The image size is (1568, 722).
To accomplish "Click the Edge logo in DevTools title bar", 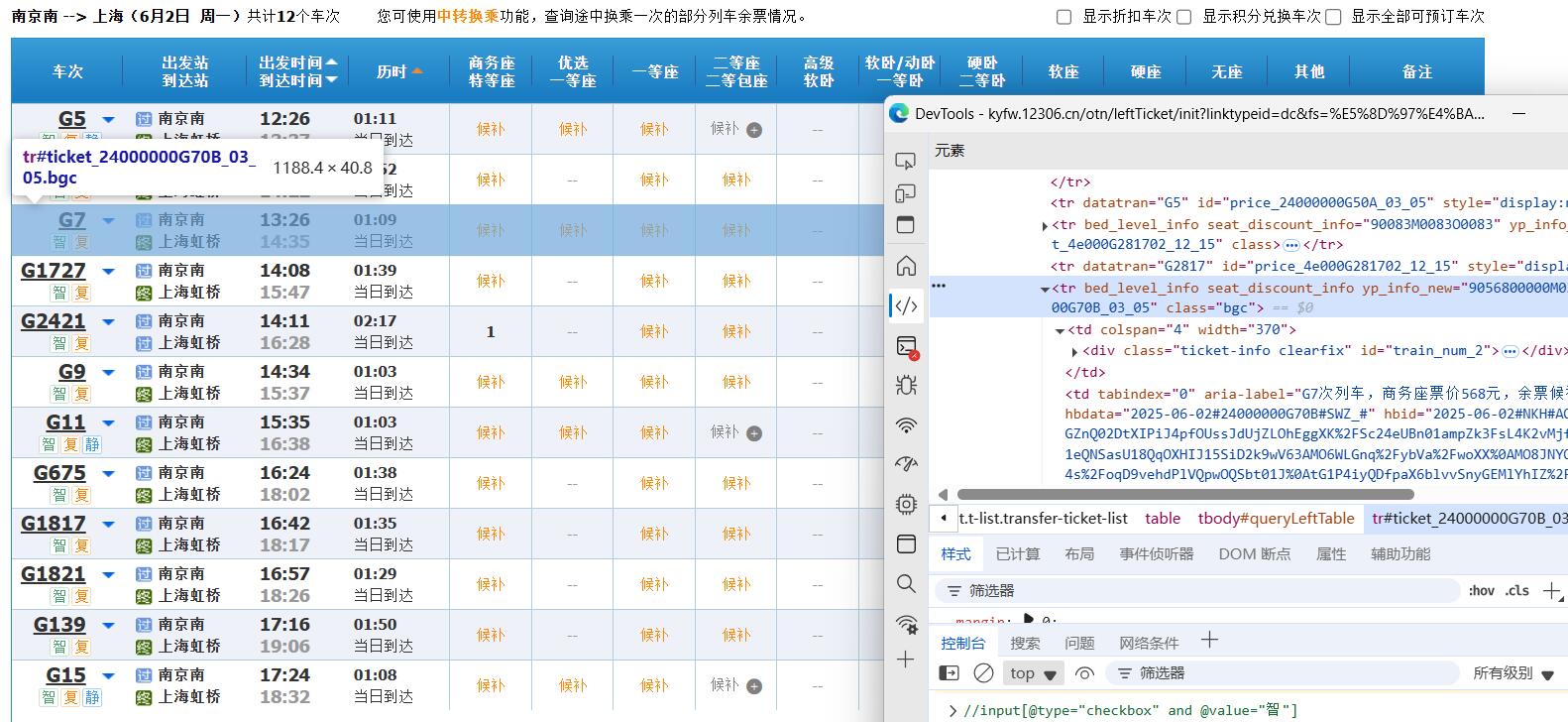I will [x=899, y=114].
